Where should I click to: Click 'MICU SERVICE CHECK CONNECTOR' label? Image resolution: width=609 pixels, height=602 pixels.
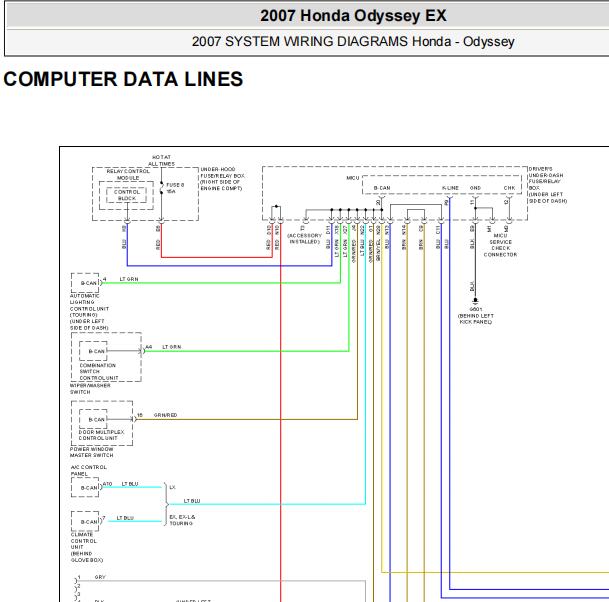coord(500,245)
